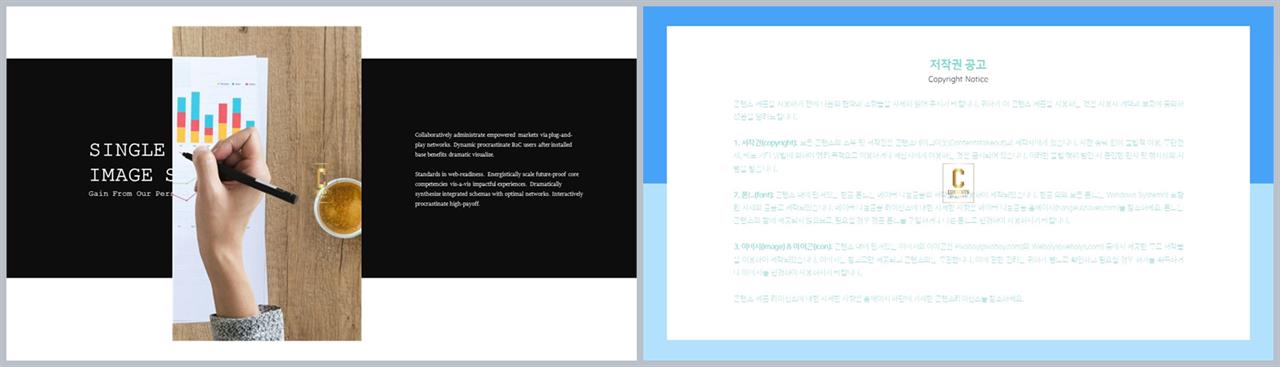Select the final license line at bottom

tap(879, 298)
